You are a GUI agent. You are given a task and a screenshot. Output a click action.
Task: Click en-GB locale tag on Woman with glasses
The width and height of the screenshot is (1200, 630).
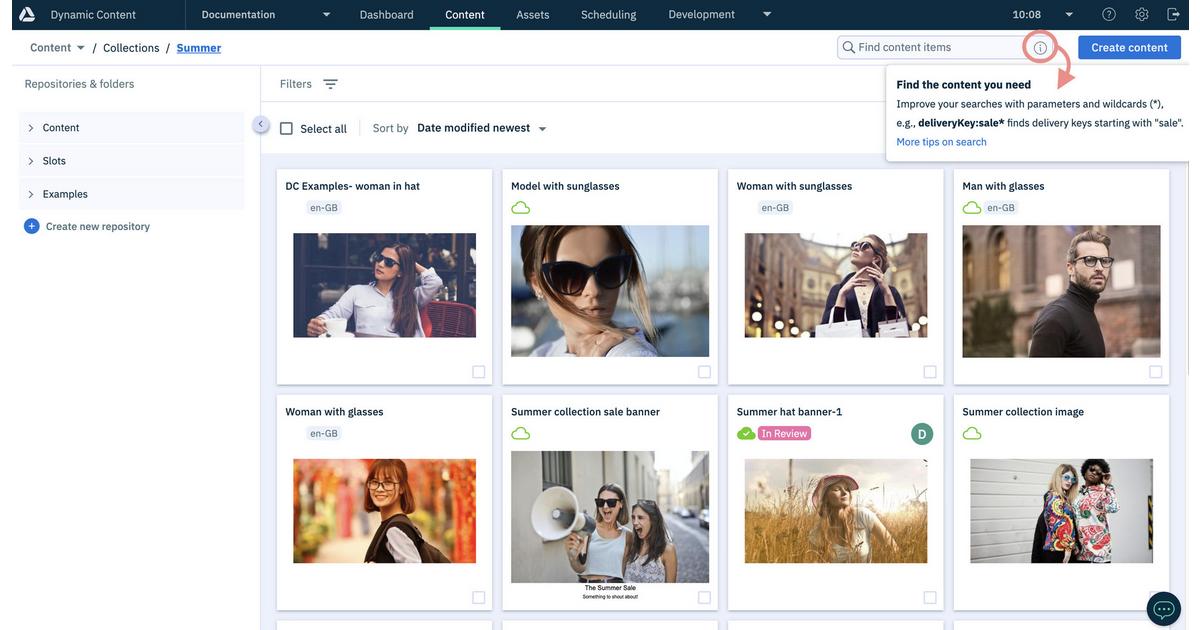point(324,434)
